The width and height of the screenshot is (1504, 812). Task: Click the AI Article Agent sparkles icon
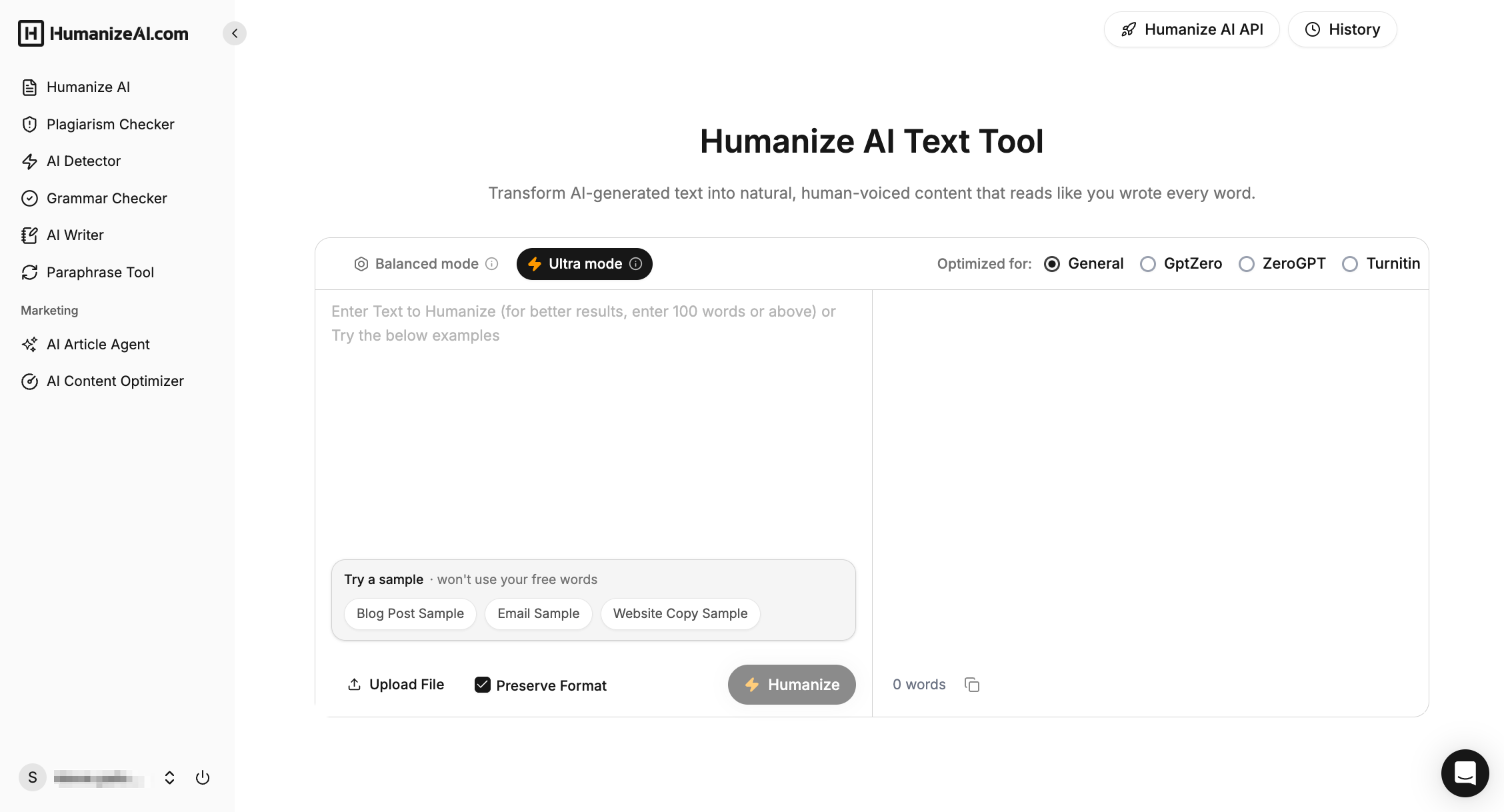29,345
